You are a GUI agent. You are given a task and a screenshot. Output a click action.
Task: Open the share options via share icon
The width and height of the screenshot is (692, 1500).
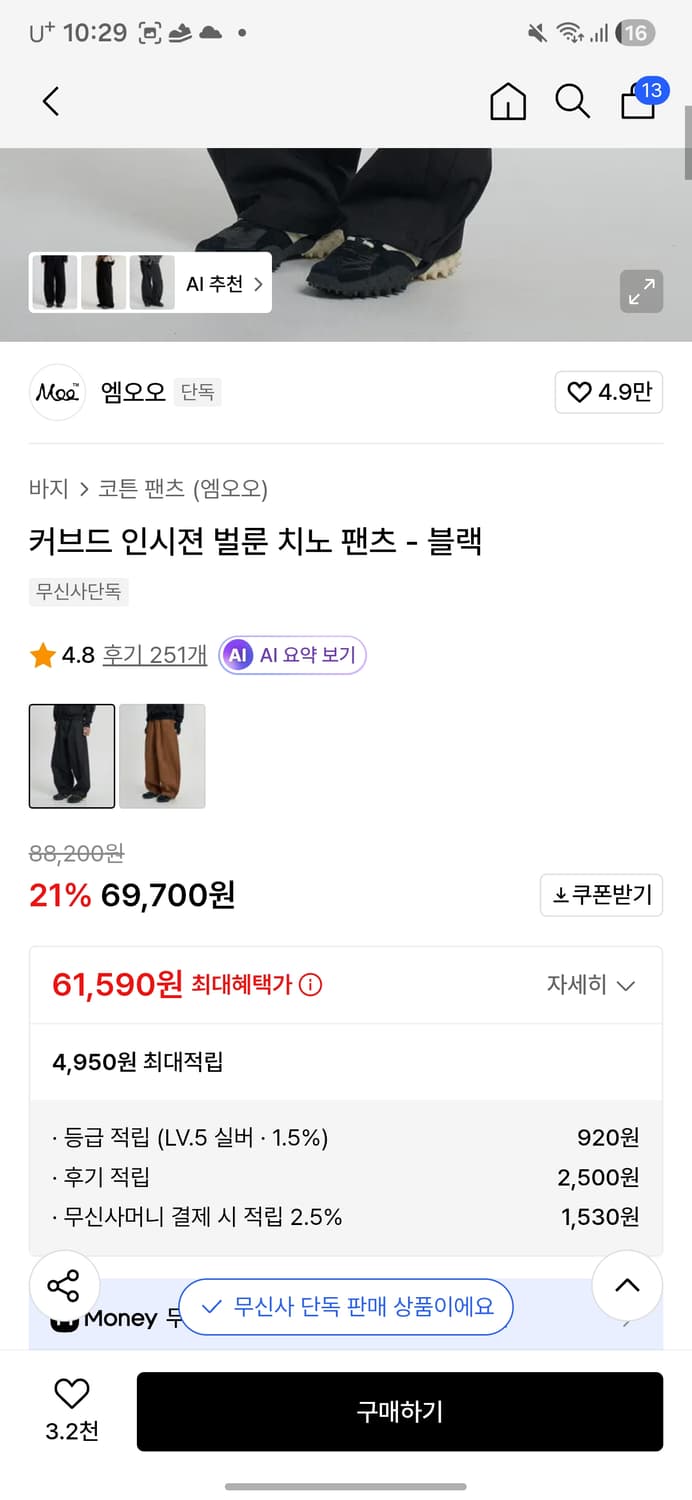(64, 1285)
